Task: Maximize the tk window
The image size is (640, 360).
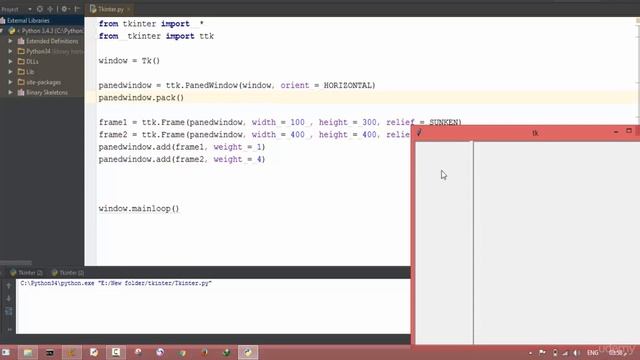Action: [x=629, y=131]
